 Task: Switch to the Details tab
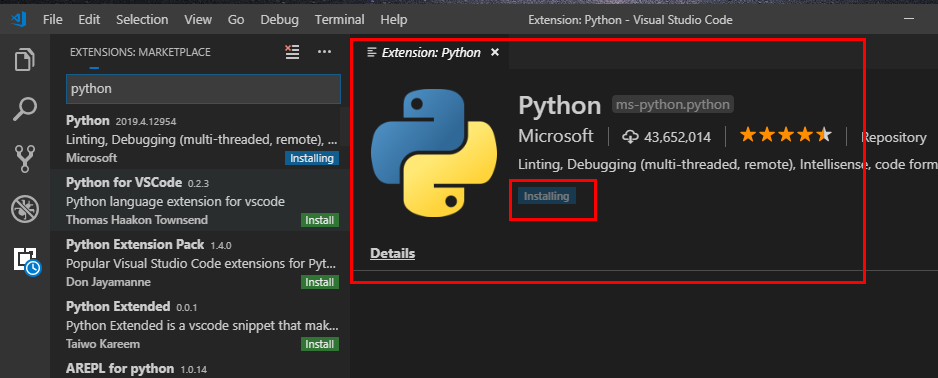392,254
